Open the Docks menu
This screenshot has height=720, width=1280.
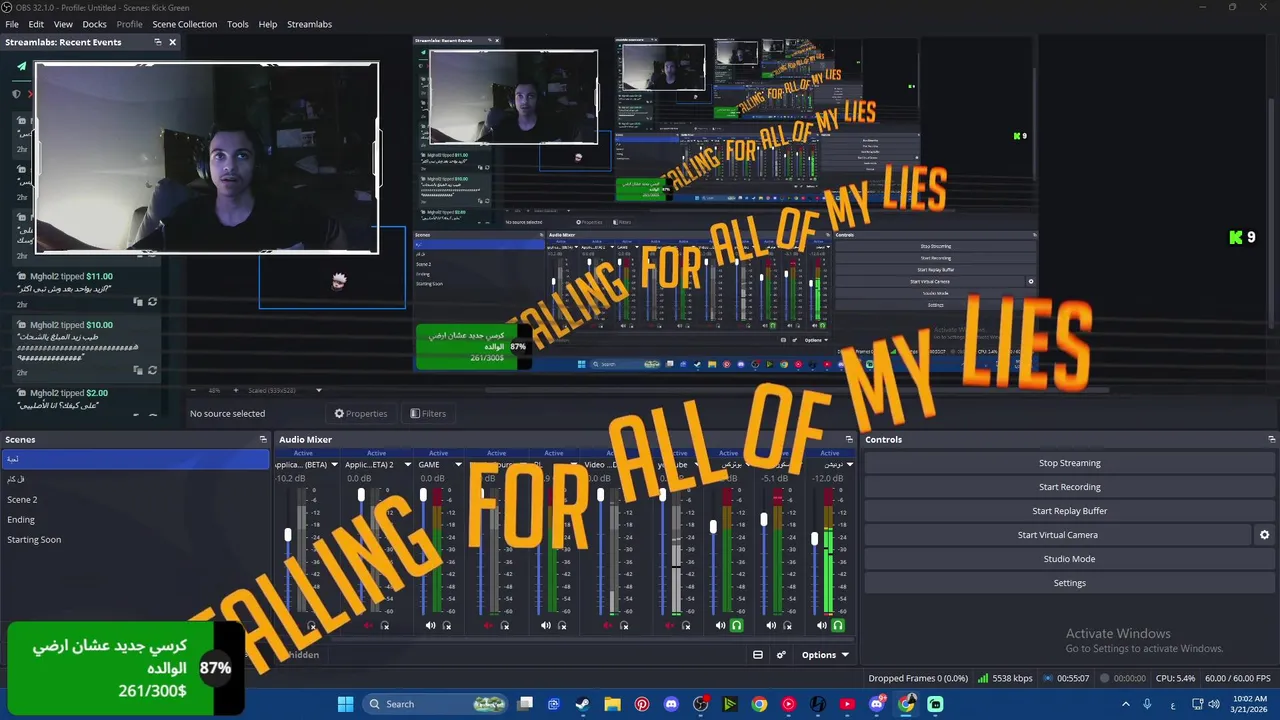[x=94, y=24]
